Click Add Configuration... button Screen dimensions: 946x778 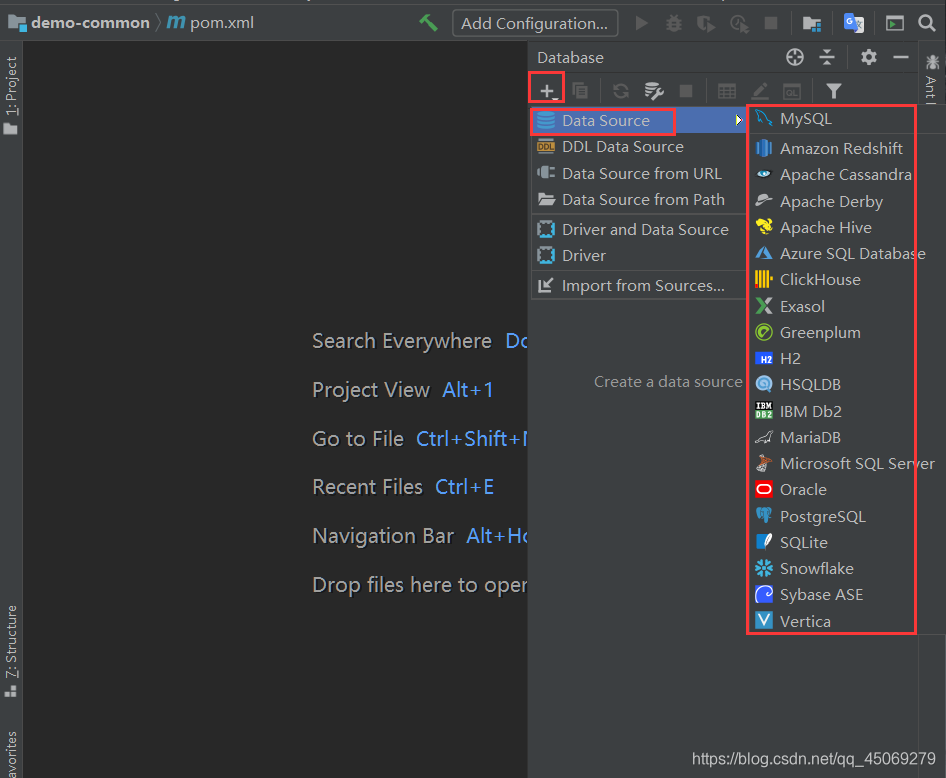click(x=535, y=24)
